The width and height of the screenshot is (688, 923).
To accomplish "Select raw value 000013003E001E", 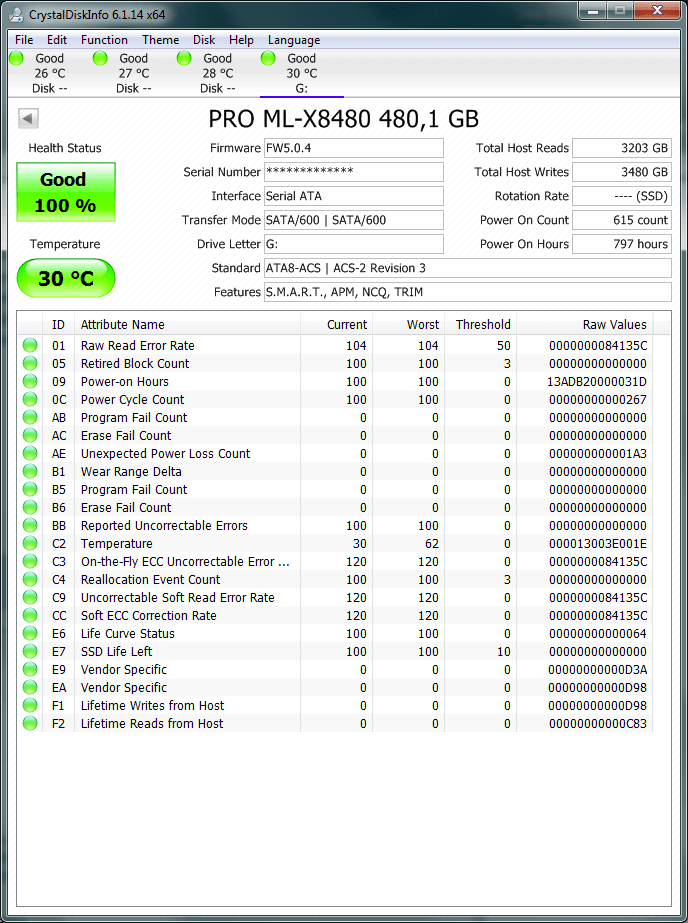I will pyautogui.click(x=598, y=544).
